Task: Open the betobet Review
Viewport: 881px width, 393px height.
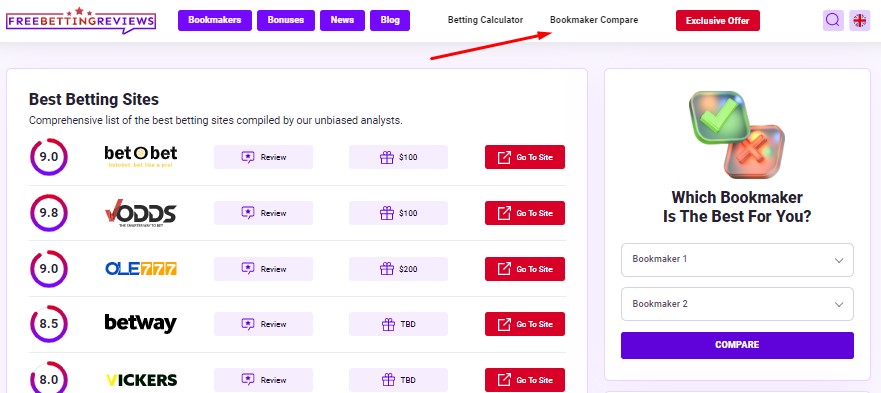Action: click(x=263, y=157)
